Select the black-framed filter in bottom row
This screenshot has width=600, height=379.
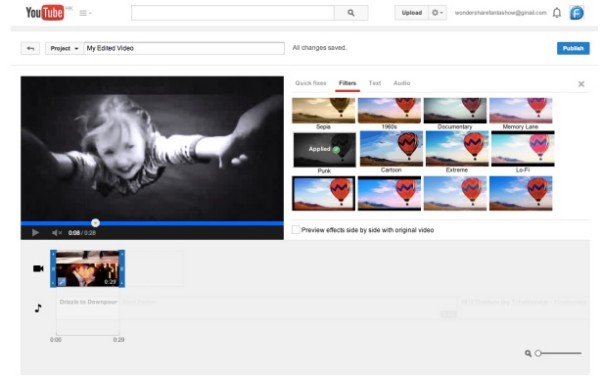[323, 193]
